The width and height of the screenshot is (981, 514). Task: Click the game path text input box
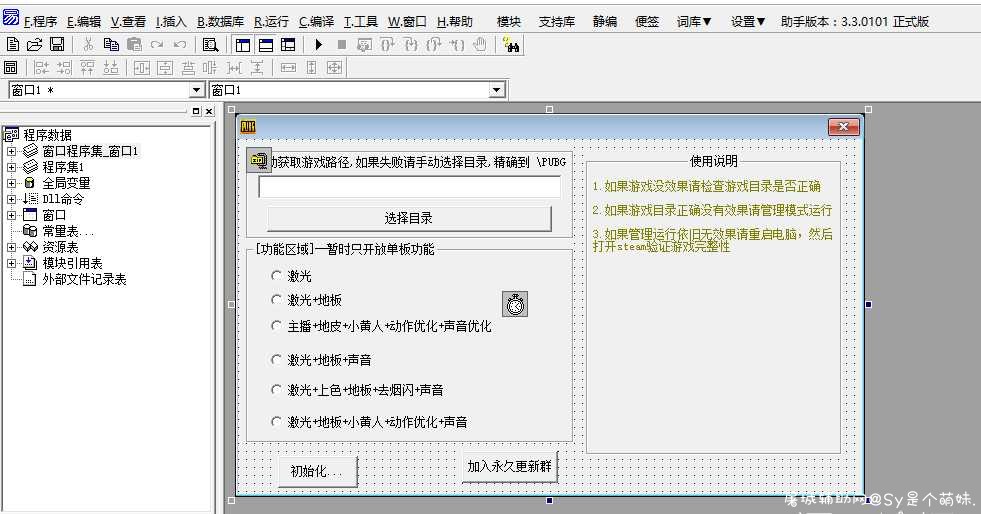pos(410,188)
